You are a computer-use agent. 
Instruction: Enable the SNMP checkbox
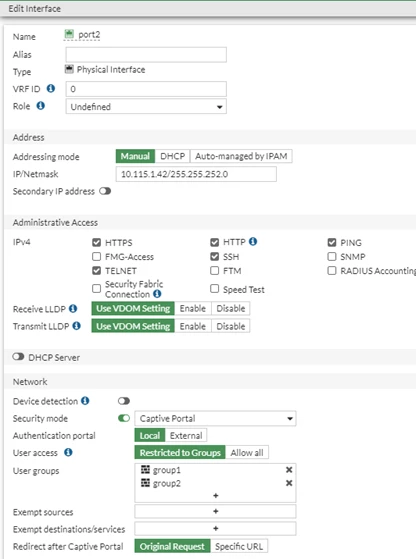tap(332, 256)
